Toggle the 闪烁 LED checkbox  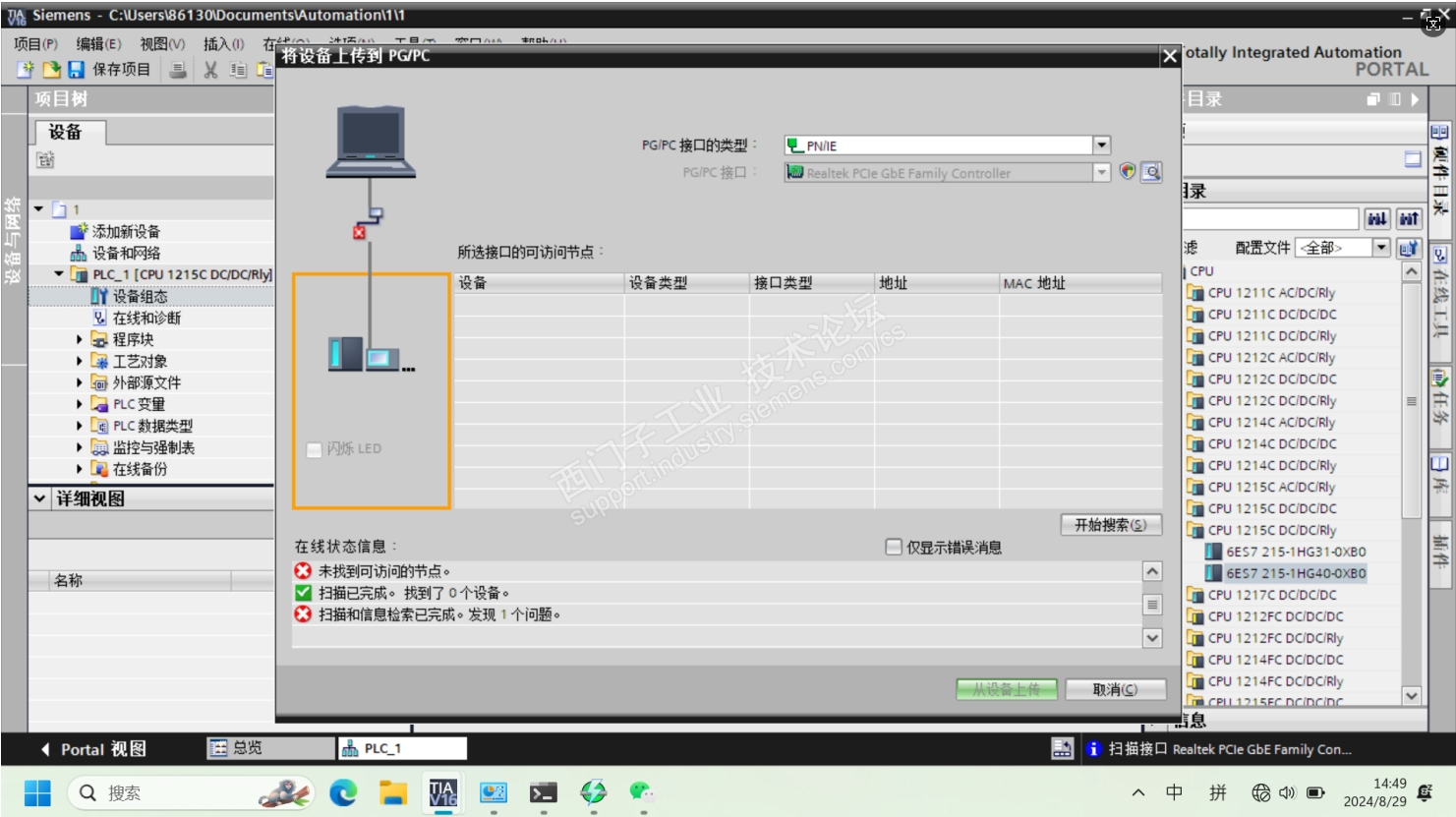click(315, 449)
